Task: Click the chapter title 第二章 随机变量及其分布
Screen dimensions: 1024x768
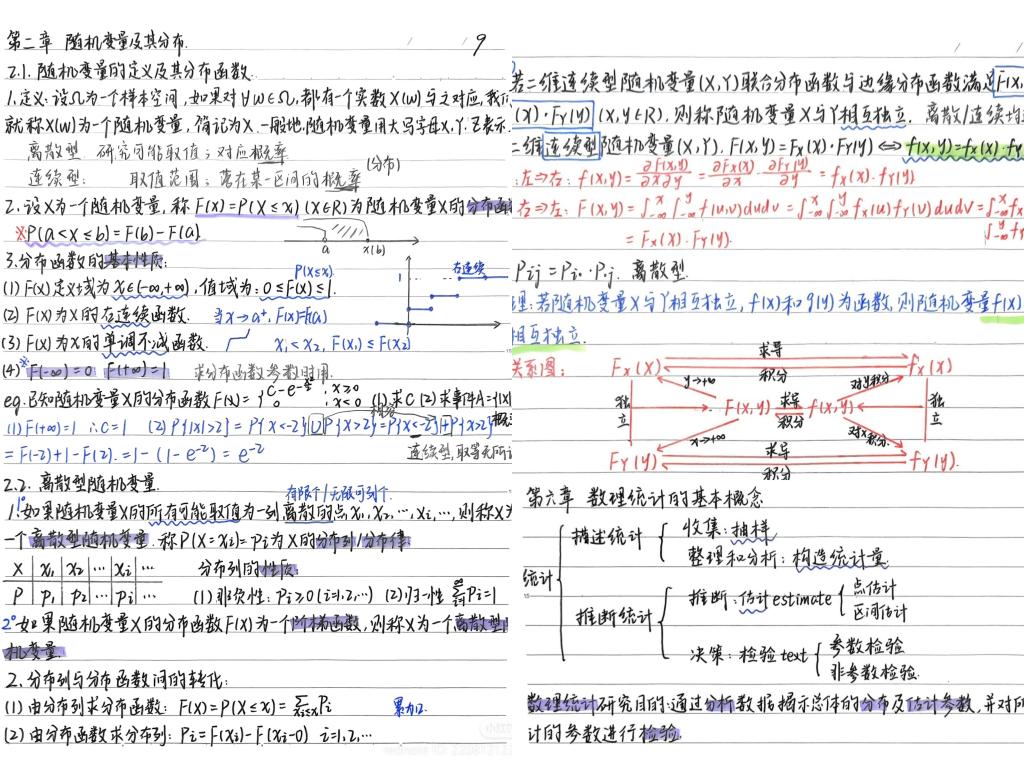Action: (x=97, y=43)
